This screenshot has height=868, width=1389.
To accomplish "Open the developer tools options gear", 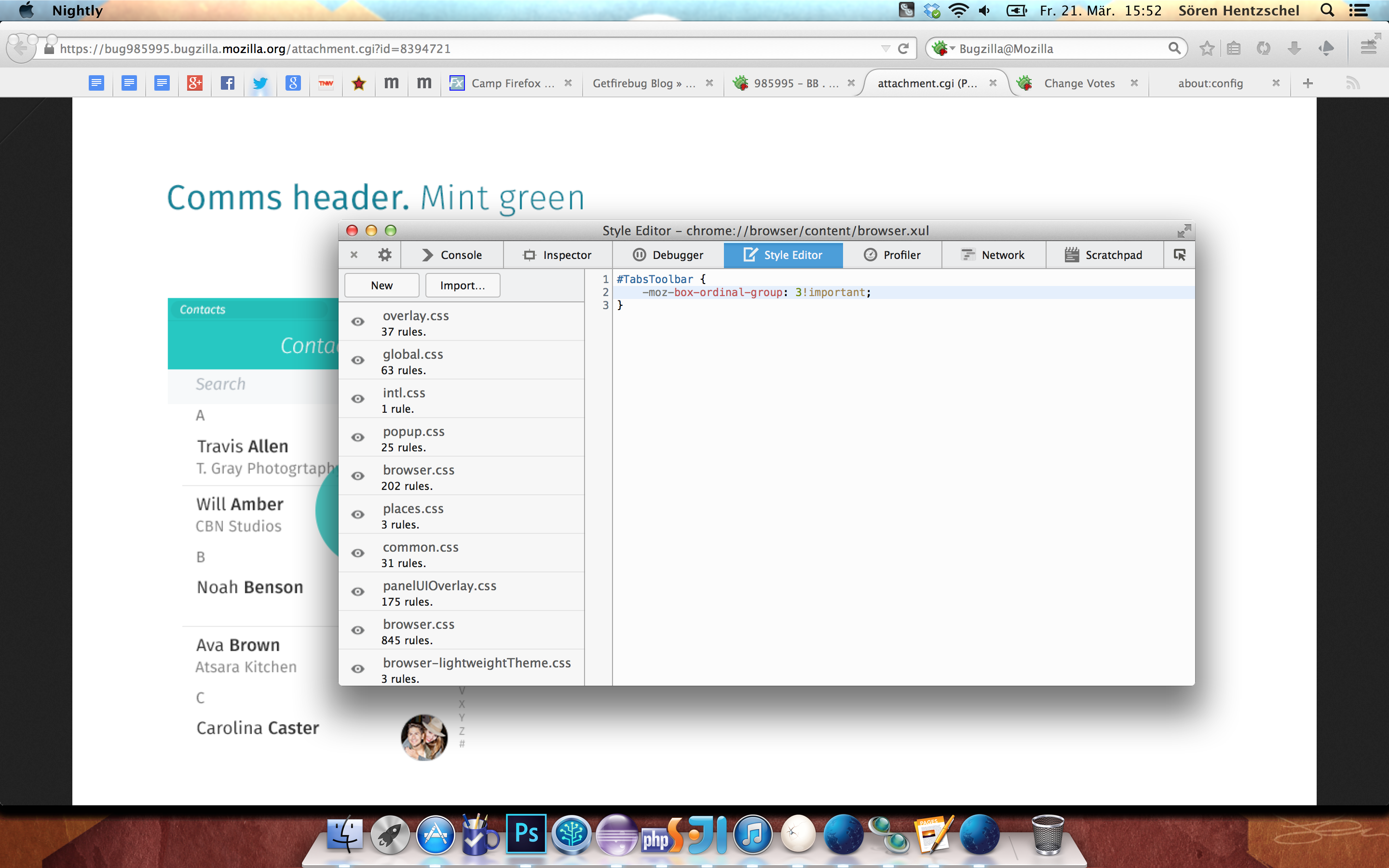I will (384, 255).
